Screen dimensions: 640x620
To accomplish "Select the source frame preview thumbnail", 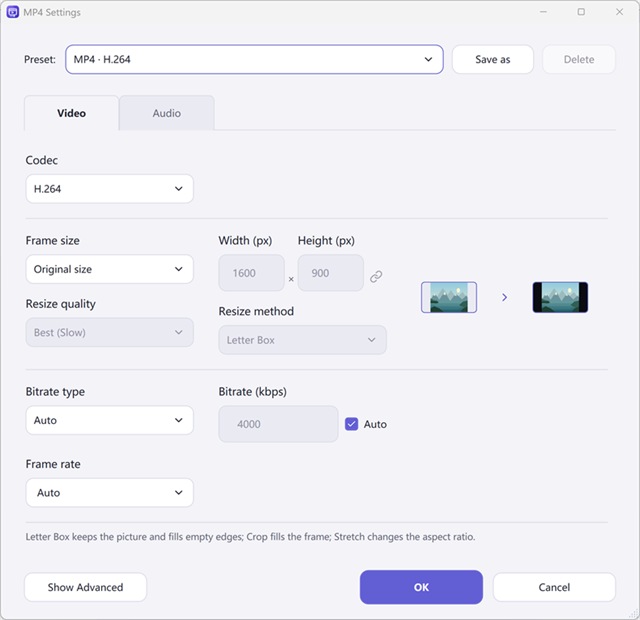I will (x=449, y=297).
